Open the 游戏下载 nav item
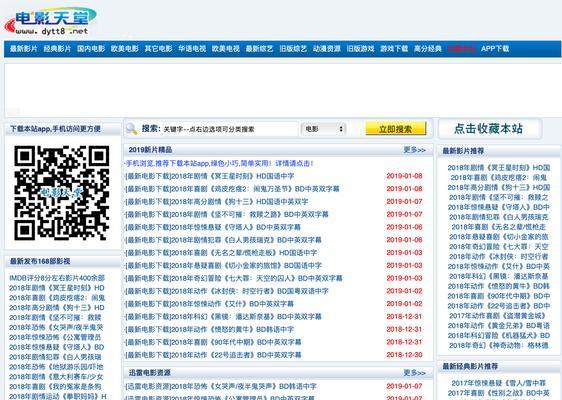Screen dimensions: 562x400 tap(394, 49)
